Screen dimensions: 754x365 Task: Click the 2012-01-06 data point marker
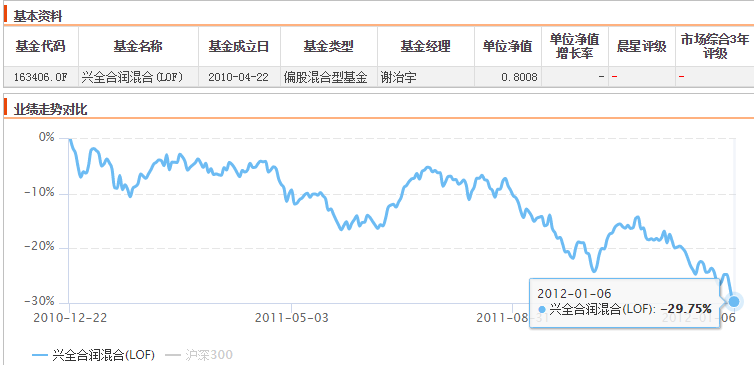point(734,302)
